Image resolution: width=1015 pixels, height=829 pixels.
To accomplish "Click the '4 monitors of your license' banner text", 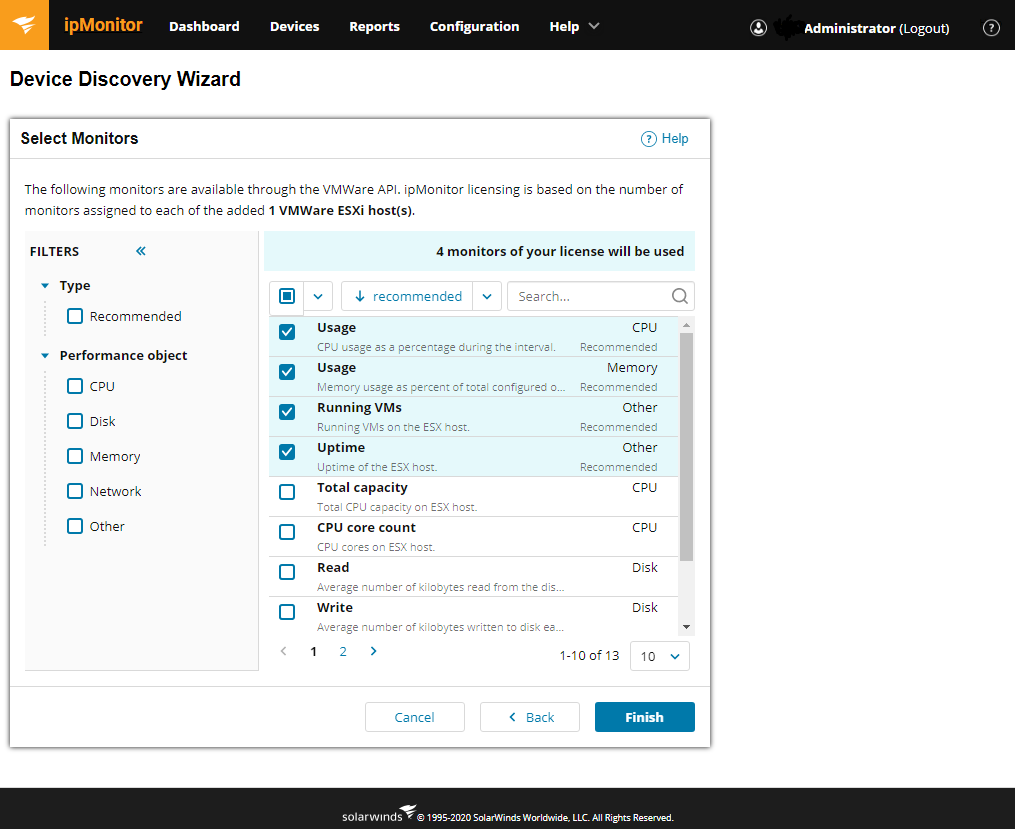I will pyautogui.click(x=560, y=251).
